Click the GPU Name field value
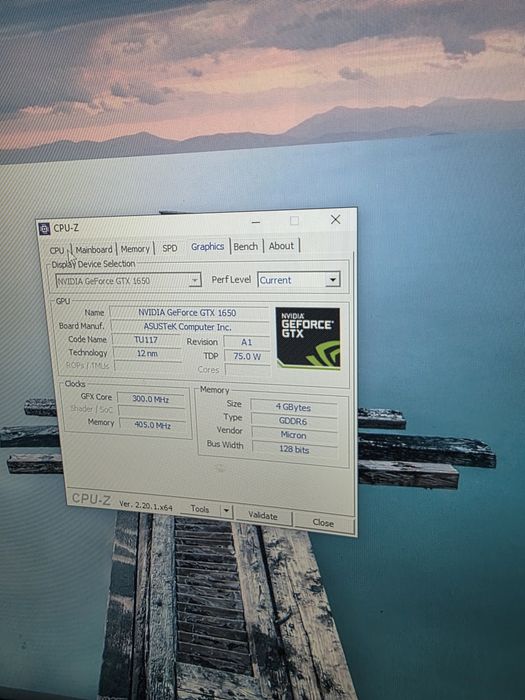Image resolution: width=525 pixels, height=700 pixels. pyautogui.click(x=189, y=312)
